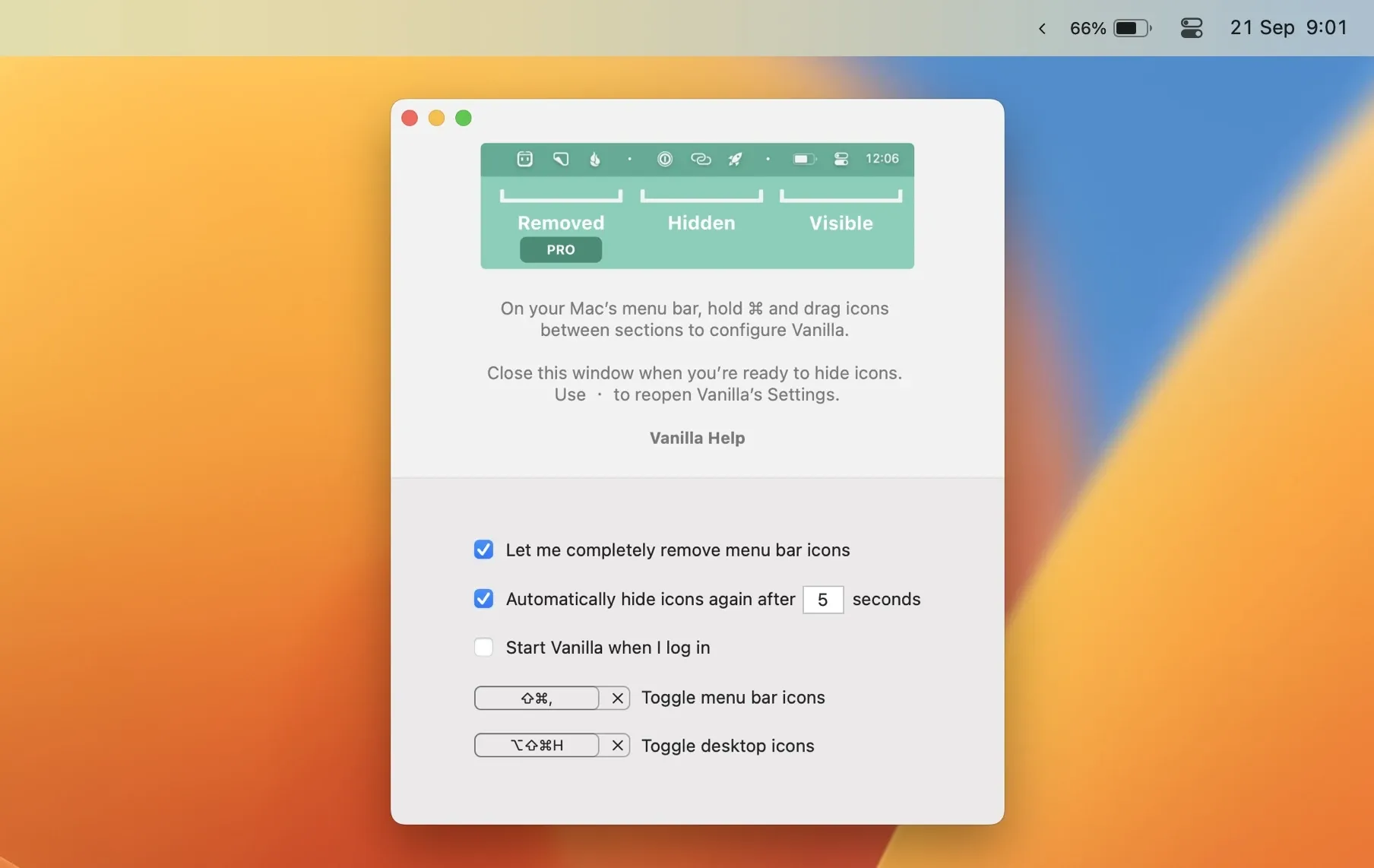The height and width of the screenshot is (868, 1374).
Task: Click the Hidden section label
Action: pos(701,223)
